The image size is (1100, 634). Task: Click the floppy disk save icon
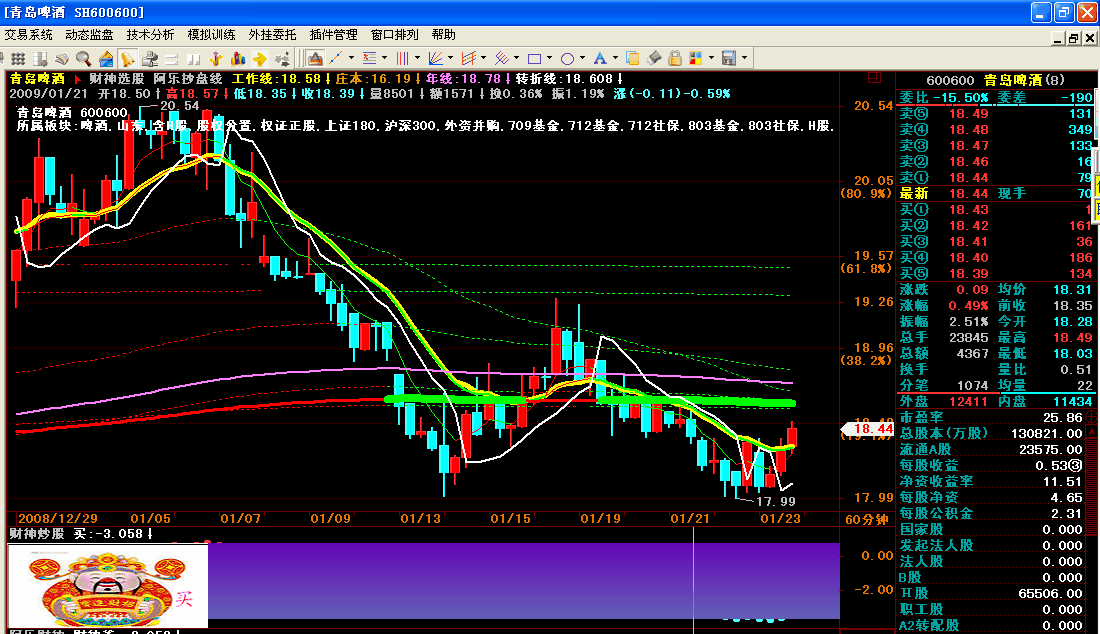pyautogui.click(x=729, y=58)
